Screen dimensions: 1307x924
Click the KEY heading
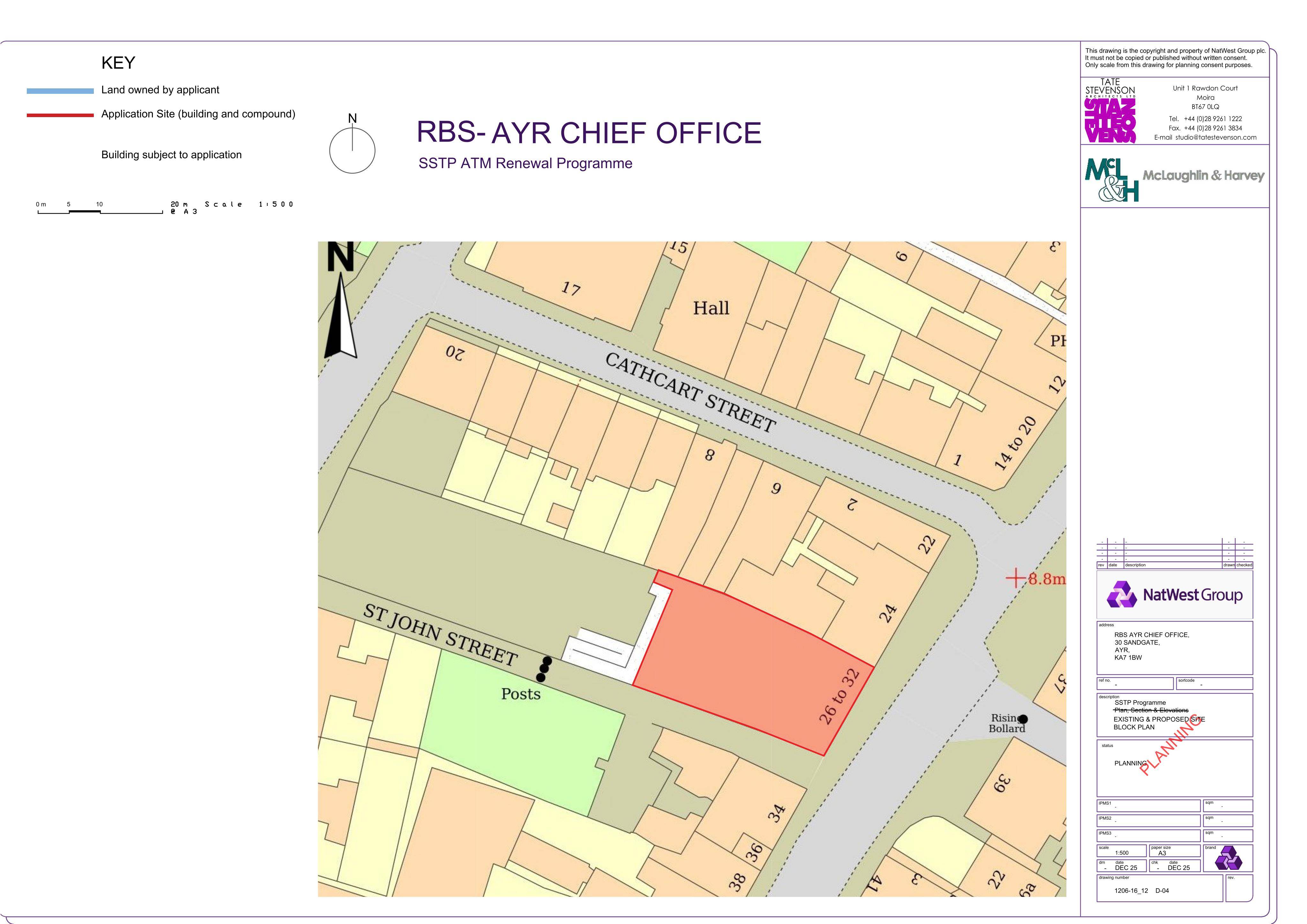118,63
